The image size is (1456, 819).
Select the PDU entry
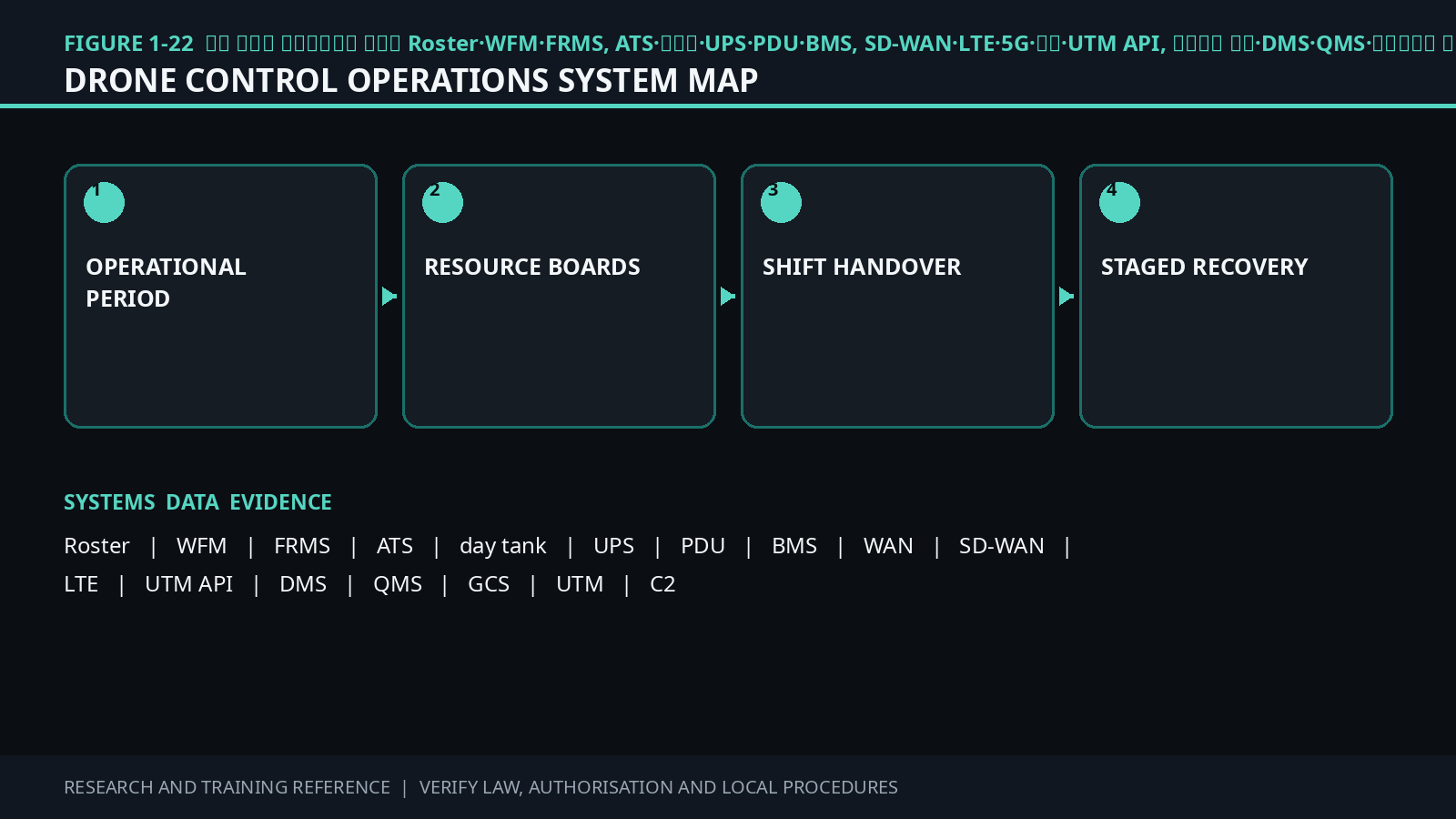(x=703, y=546)
